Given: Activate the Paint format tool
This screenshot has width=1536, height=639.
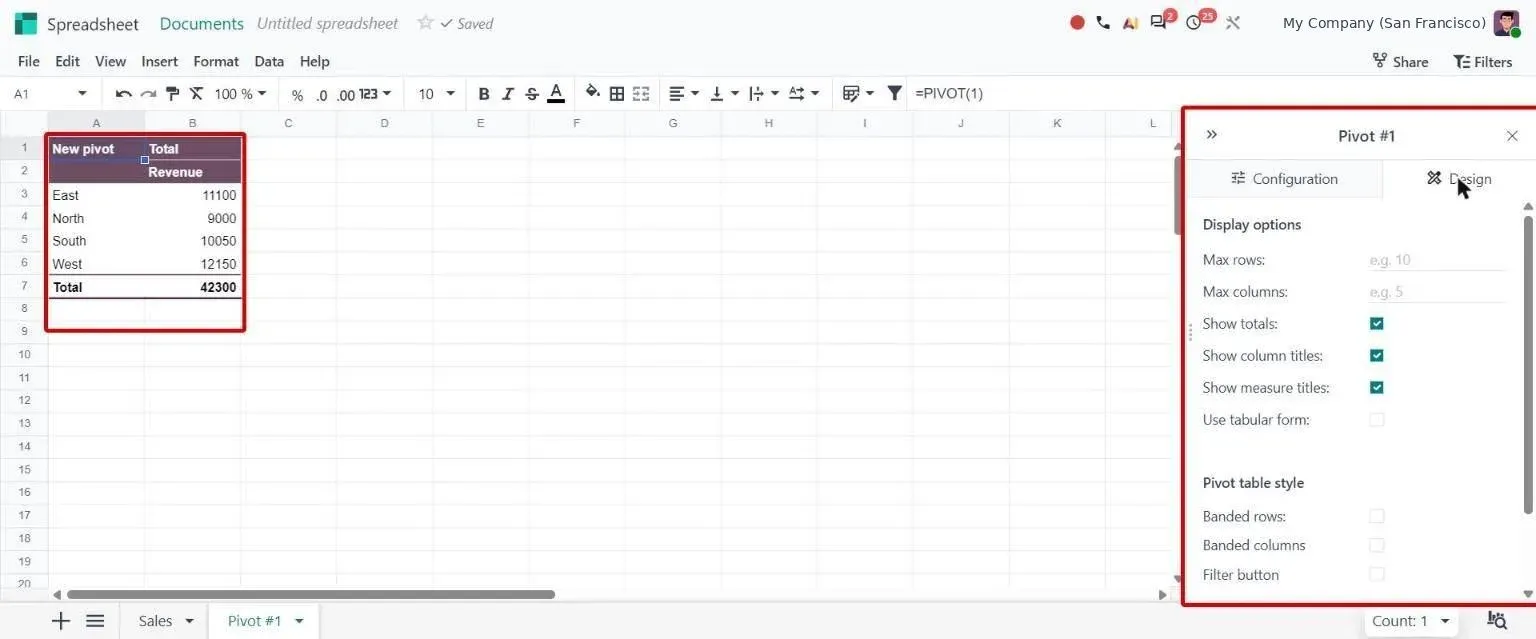Looking at the screenshot, I should tap(172, 94).
